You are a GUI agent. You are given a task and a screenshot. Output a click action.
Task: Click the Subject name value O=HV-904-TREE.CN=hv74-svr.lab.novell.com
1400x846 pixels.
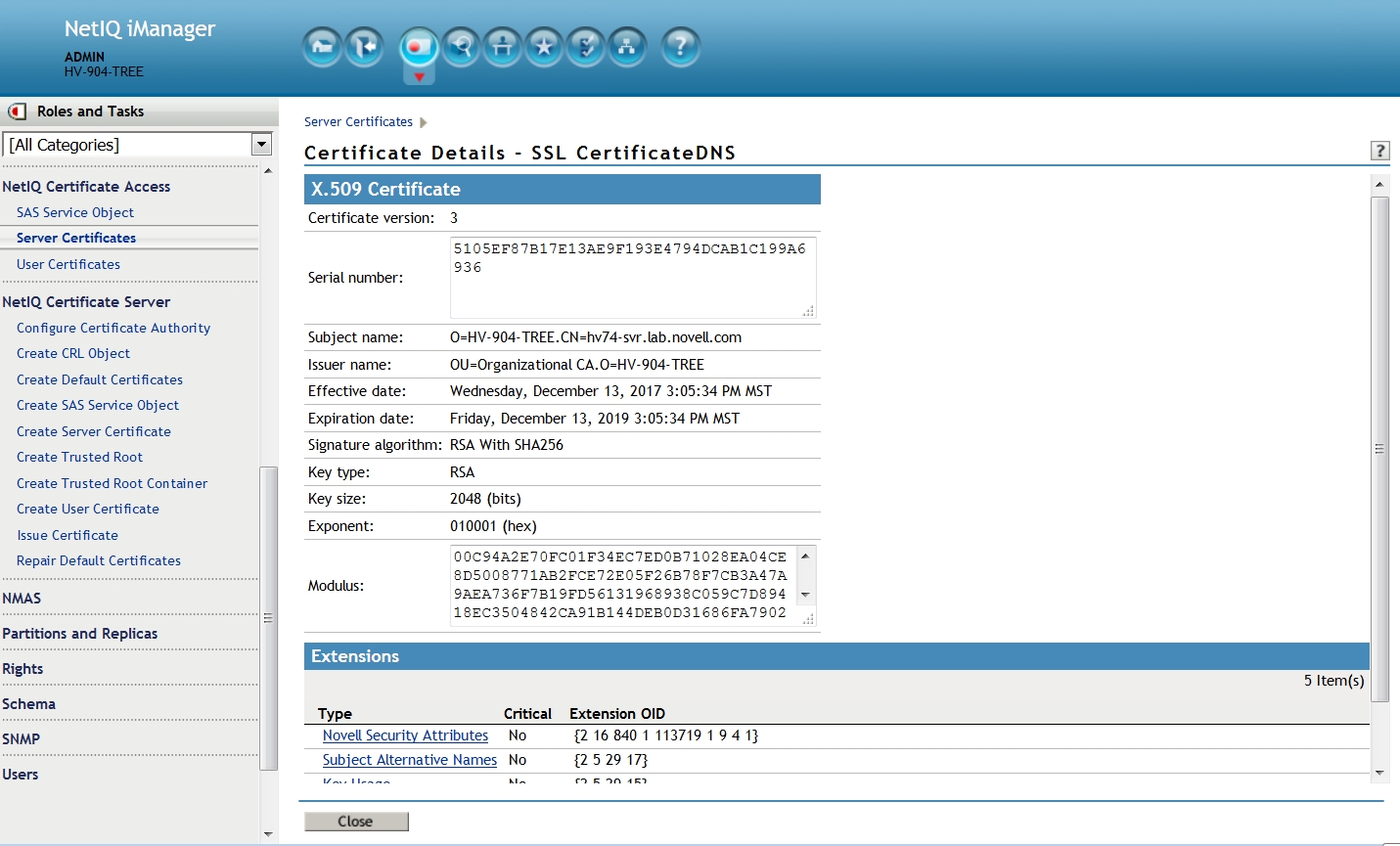click(x=596, y=337)
